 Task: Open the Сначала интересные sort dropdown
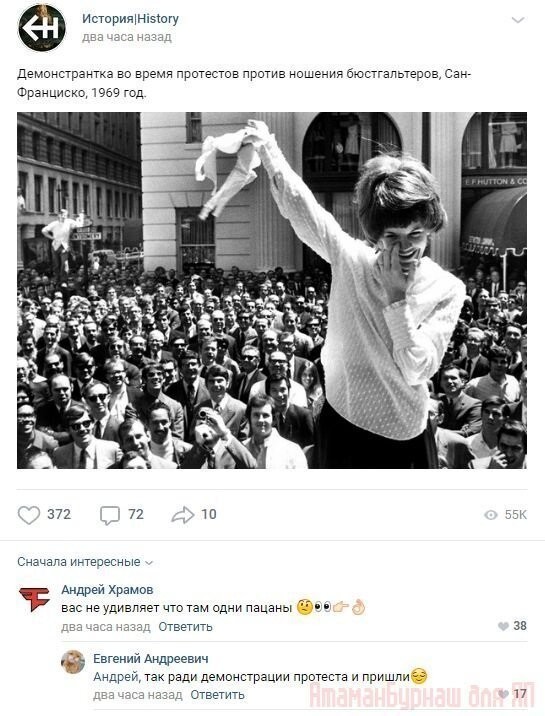(x=84, y=562)
